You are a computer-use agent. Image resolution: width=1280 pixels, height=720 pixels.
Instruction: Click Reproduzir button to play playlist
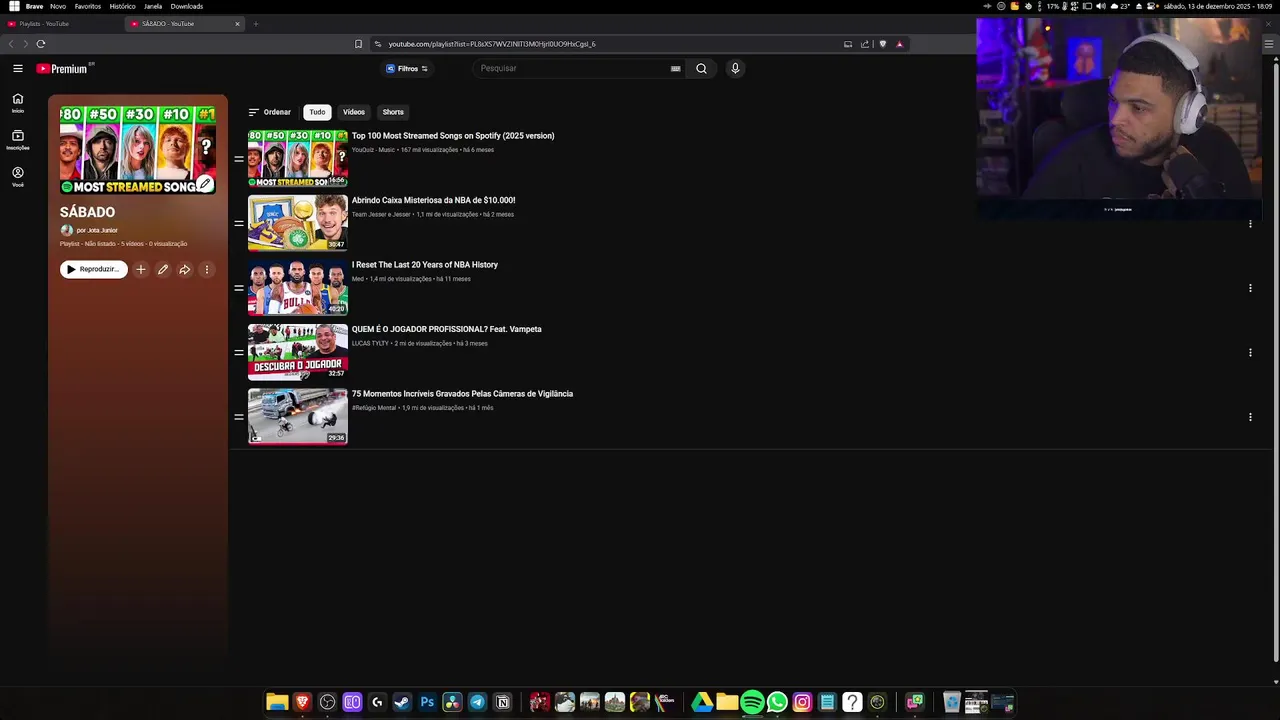pyautogui.click(x=93, y=269)
